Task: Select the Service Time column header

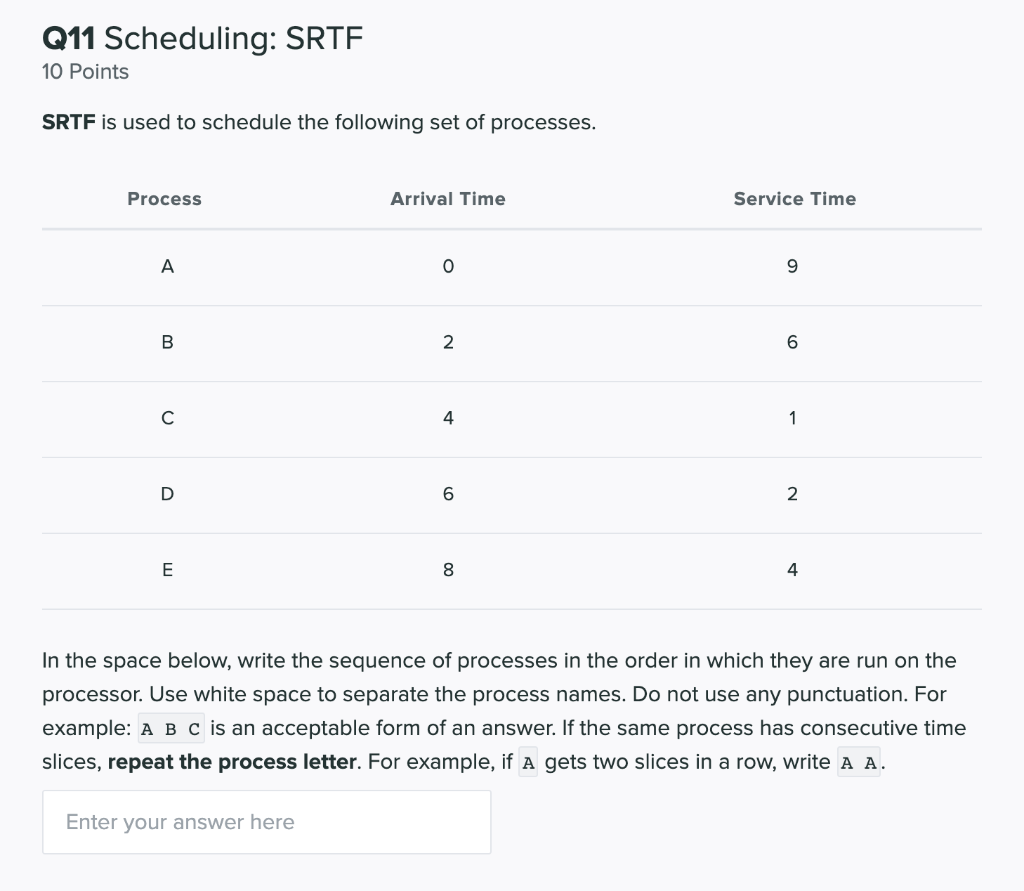Action: [x=794, y=199]
